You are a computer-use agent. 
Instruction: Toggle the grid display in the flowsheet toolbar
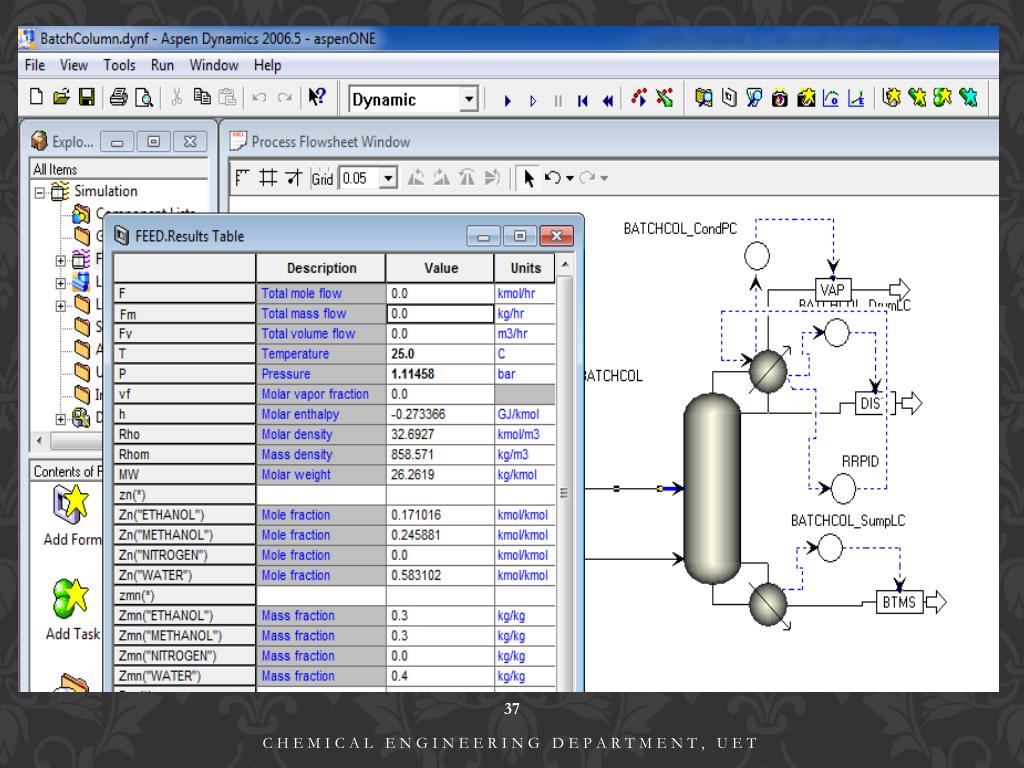click(268, 178)
